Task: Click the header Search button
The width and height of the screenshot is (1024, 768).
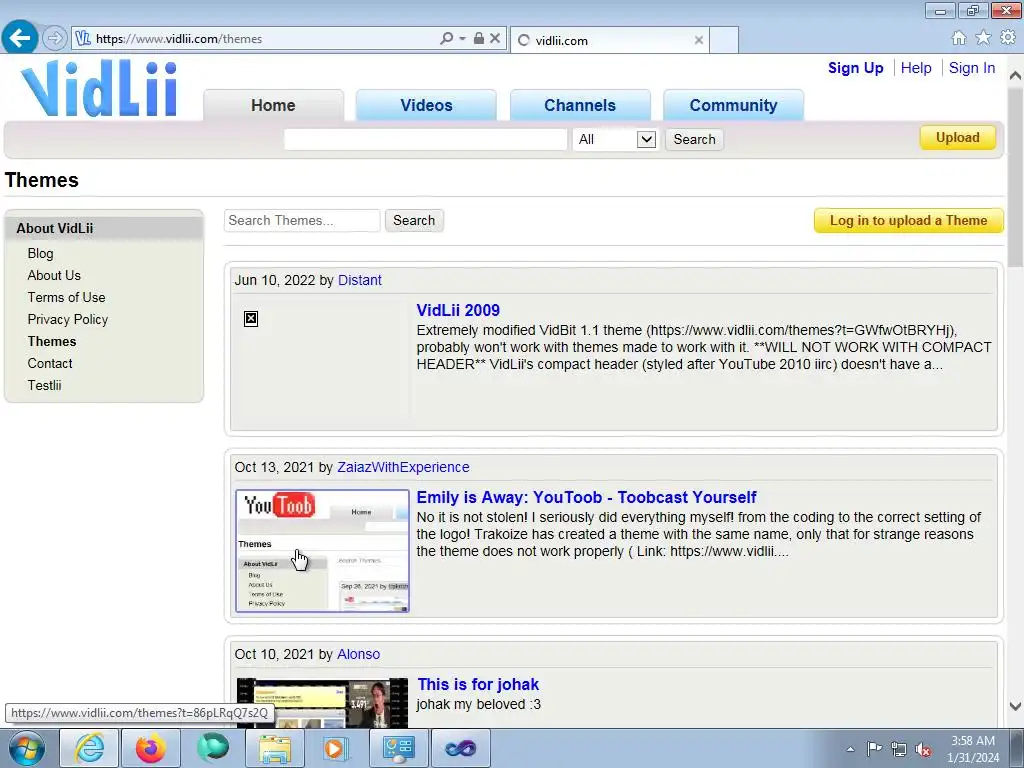Action: click(694, 139)
